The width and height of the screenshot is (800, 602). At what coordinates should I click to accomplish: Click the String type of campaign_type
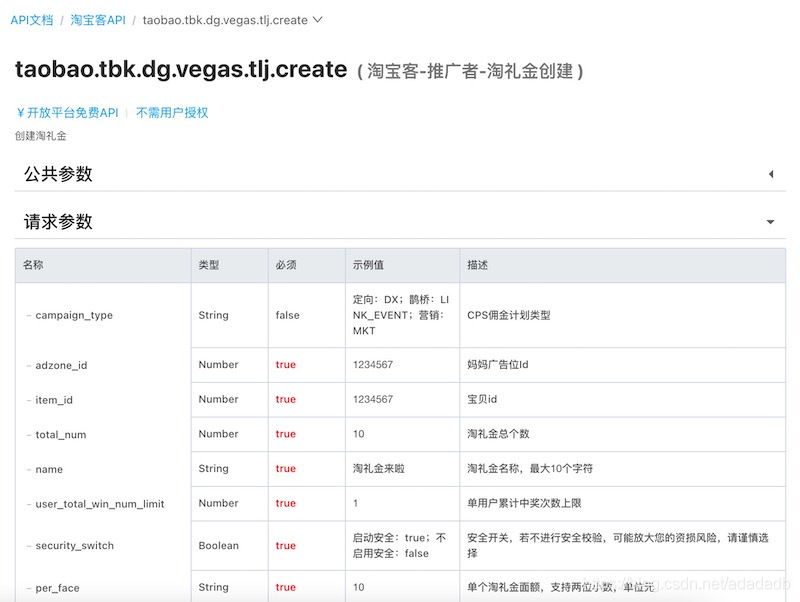point(213,315)
